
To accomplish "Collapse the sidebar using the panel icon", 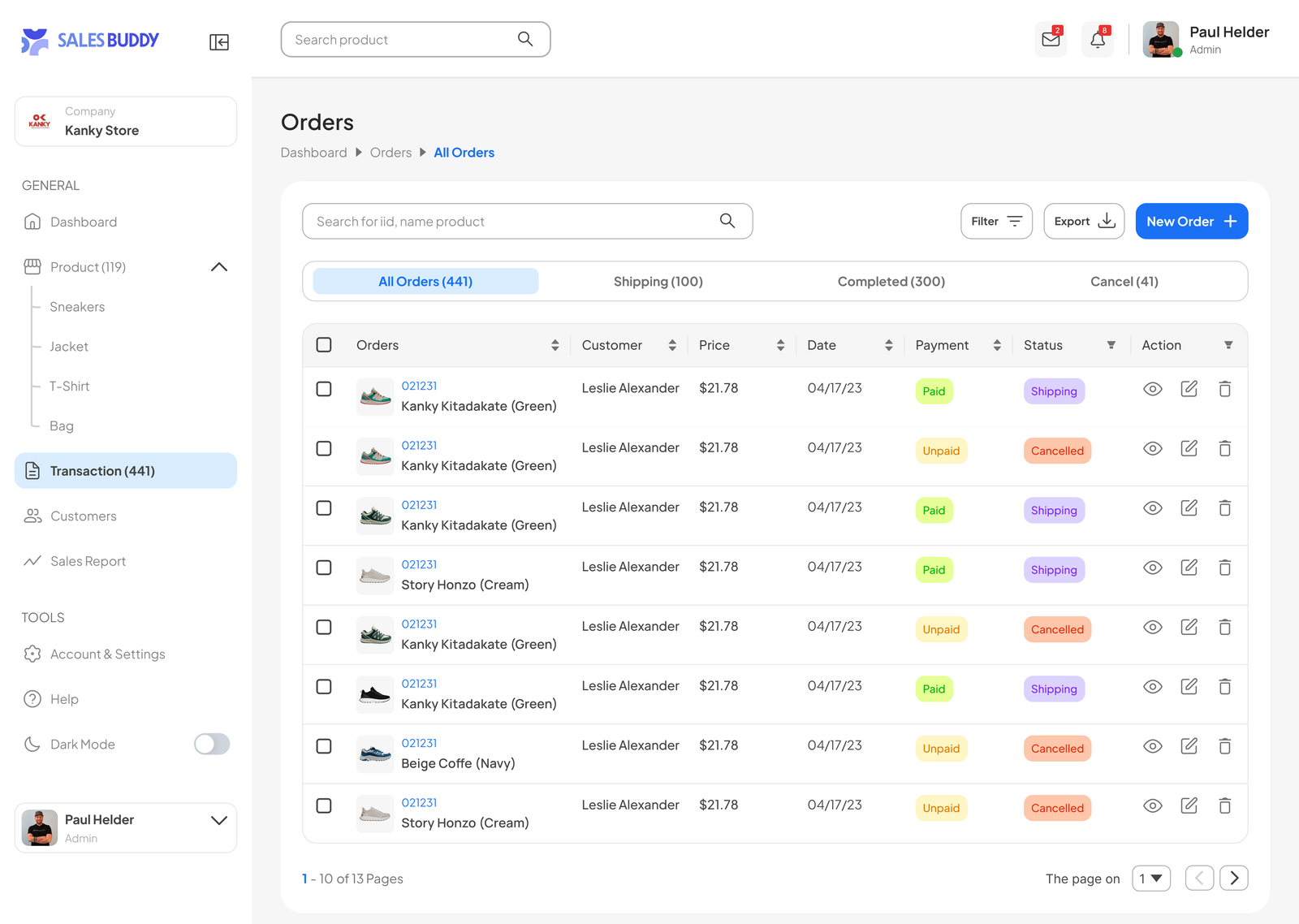I will (x=218, y=42).
